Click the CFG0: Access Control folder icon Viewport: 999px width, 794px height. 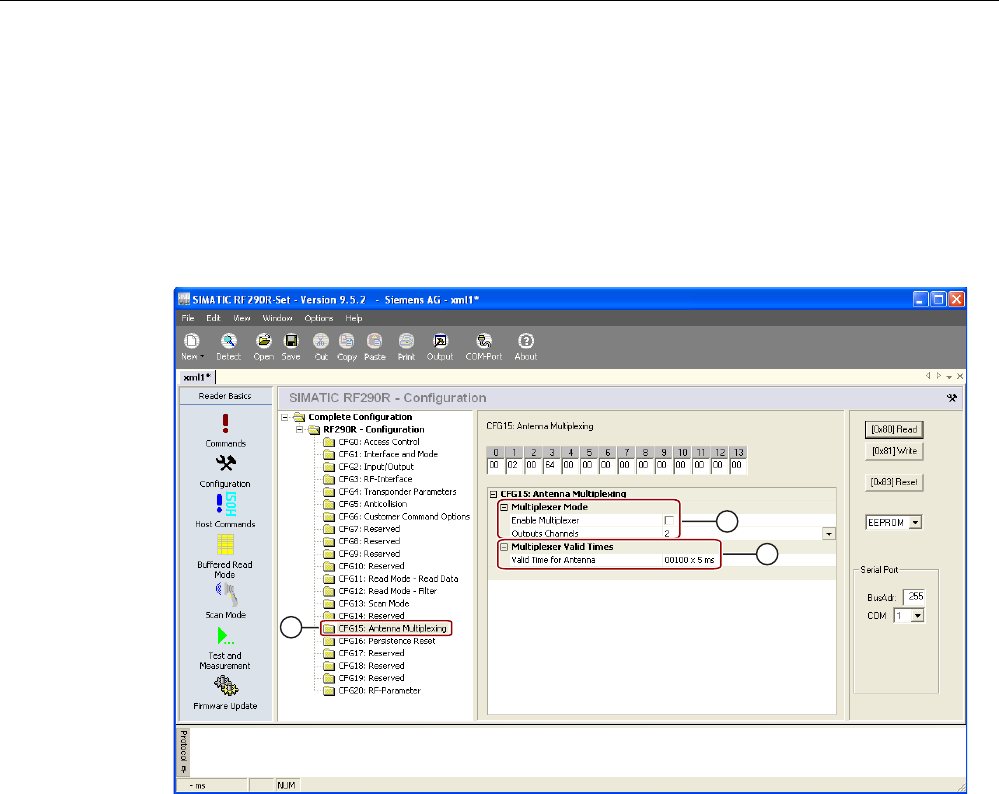329,442
